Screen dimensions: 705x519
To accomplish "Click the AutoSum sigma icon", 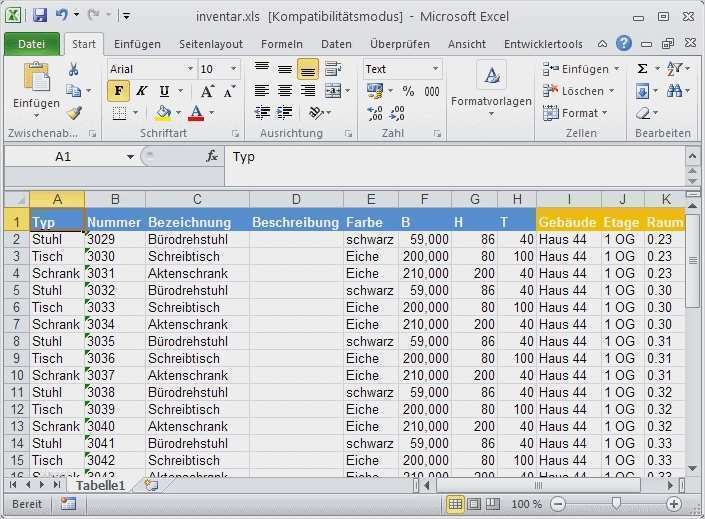I will point(643,69).
